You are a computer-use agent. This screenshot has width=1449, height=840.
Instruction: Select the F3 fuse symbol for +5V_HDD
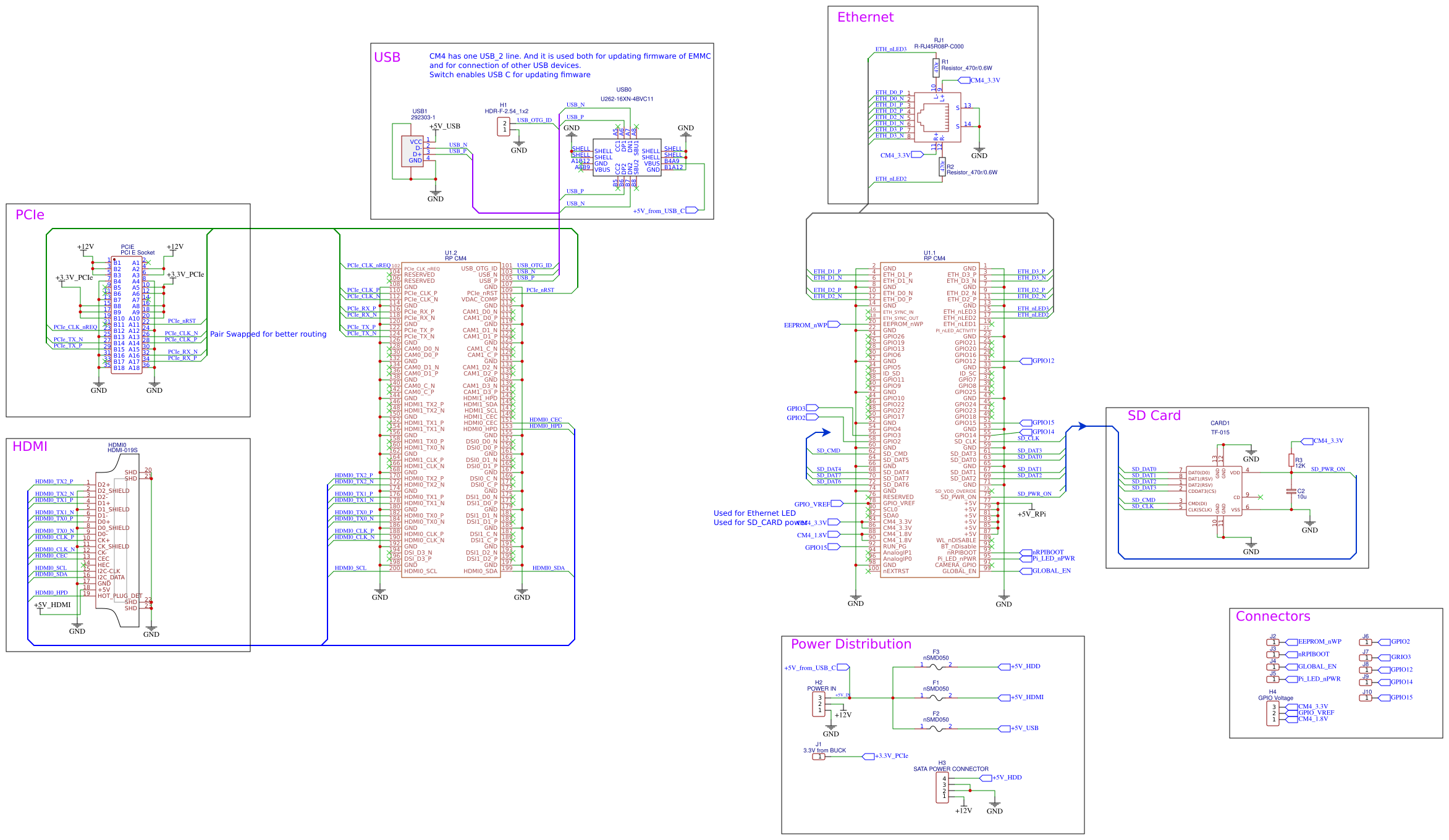coord(936,666)
